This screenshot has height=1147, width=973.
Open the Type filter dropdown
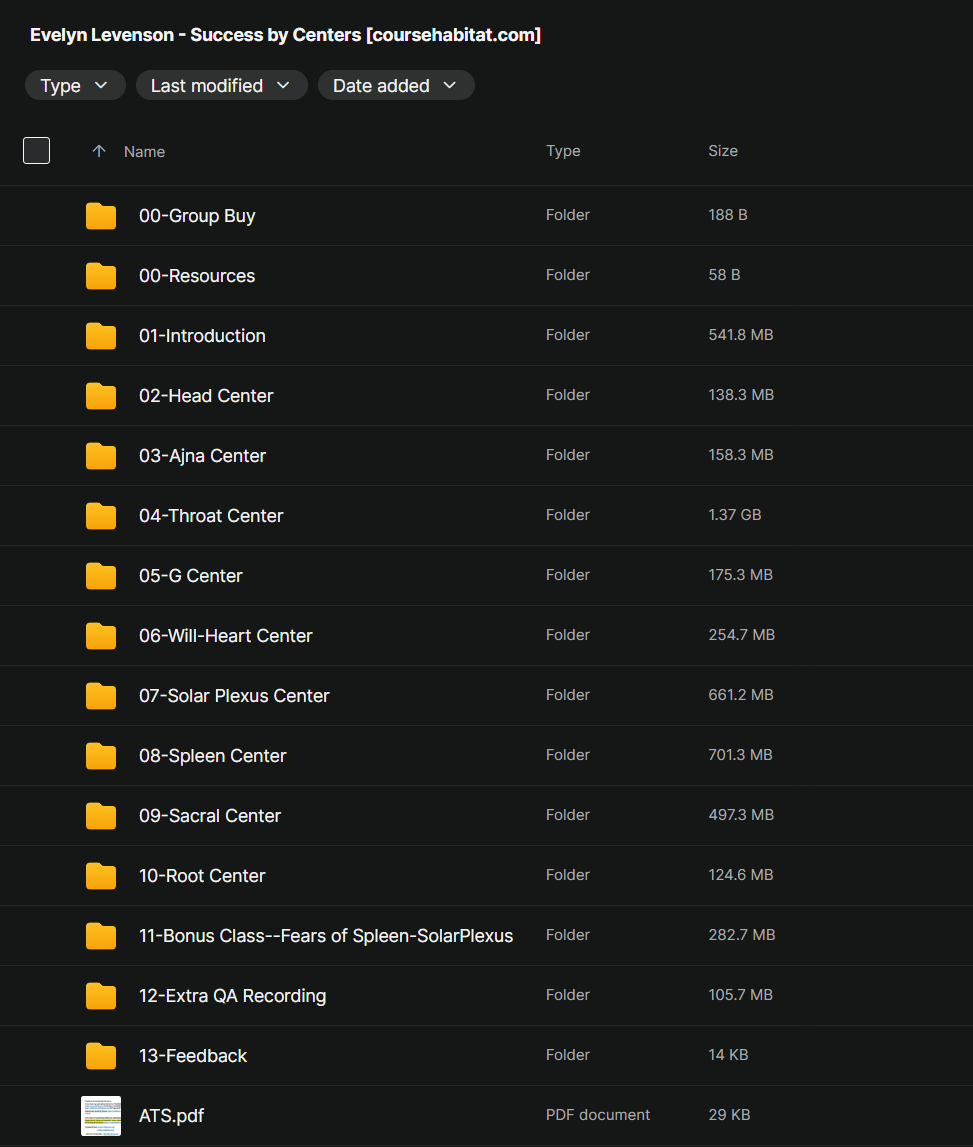[x=75, y=86]
